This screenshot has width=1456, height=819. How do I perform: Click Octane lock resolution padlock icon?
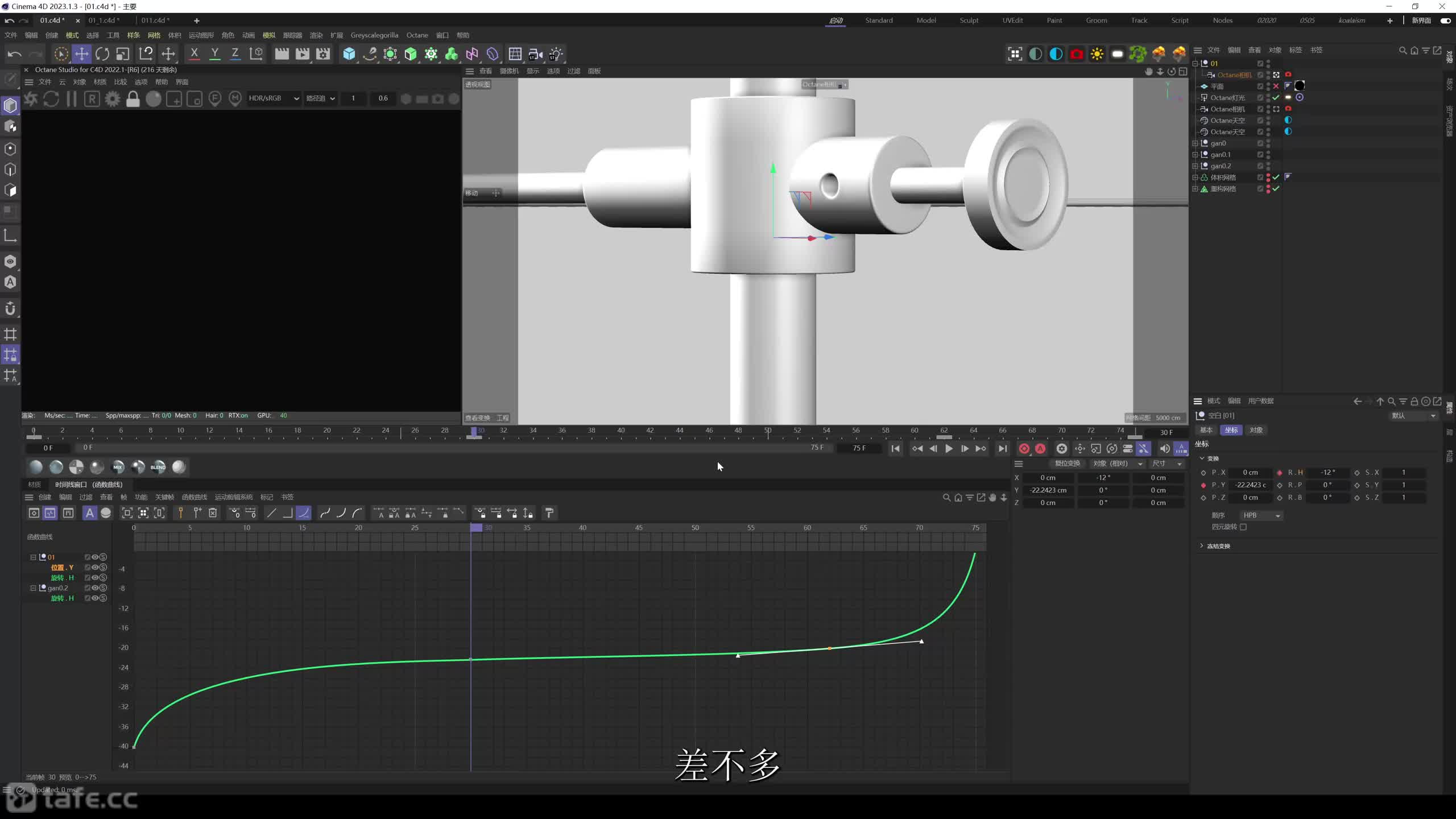point(133,99)
